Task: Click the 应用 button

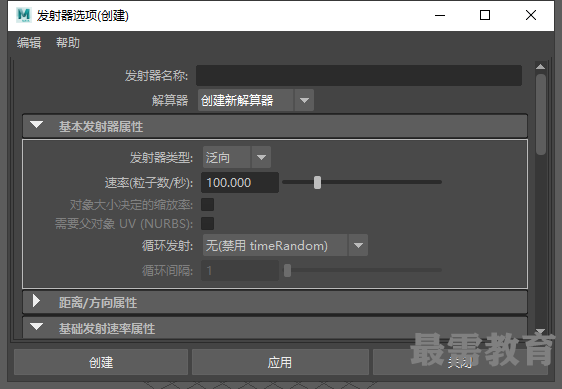Action: [x=280, y=362]
